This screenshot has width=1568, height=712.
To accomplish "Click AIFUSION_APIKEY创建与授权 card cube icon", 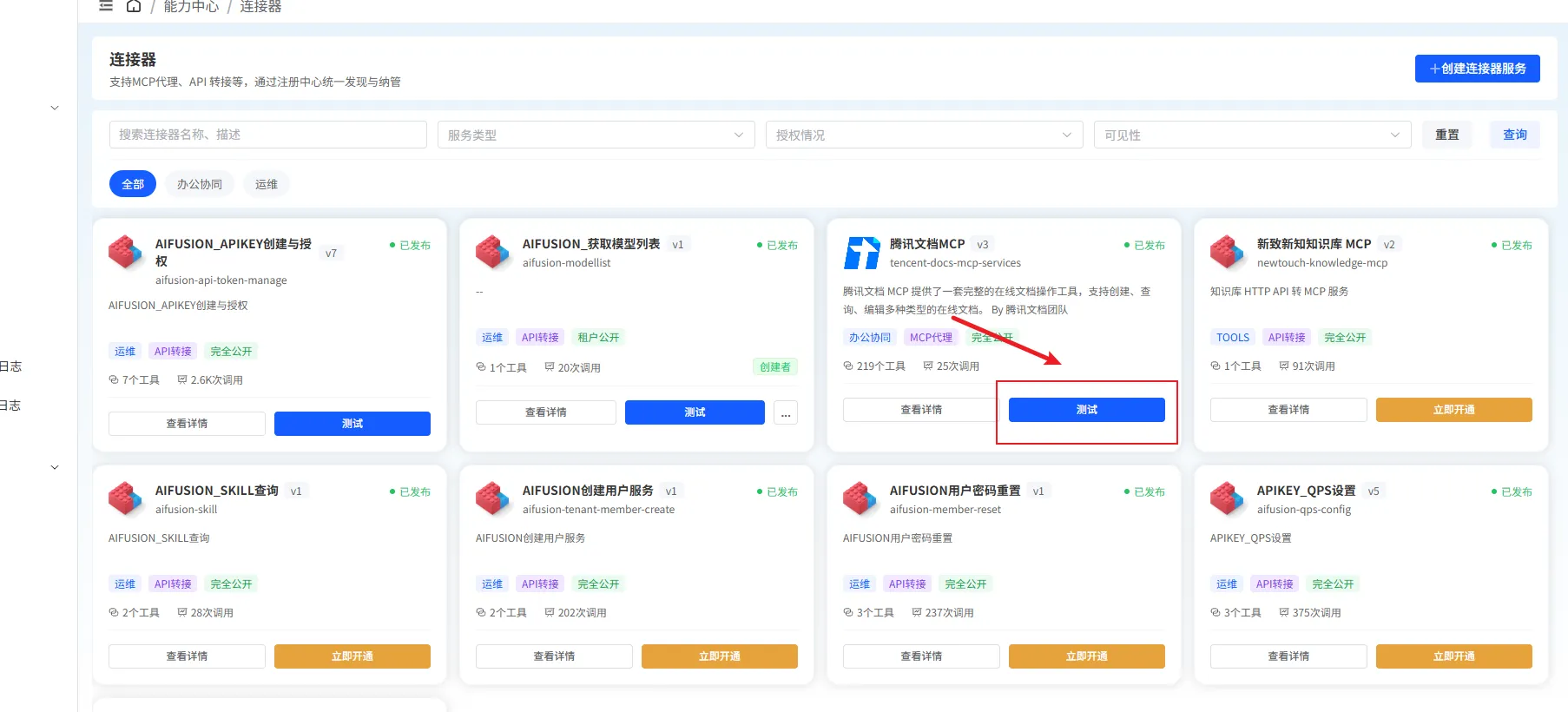I will (x=126, y=253).
